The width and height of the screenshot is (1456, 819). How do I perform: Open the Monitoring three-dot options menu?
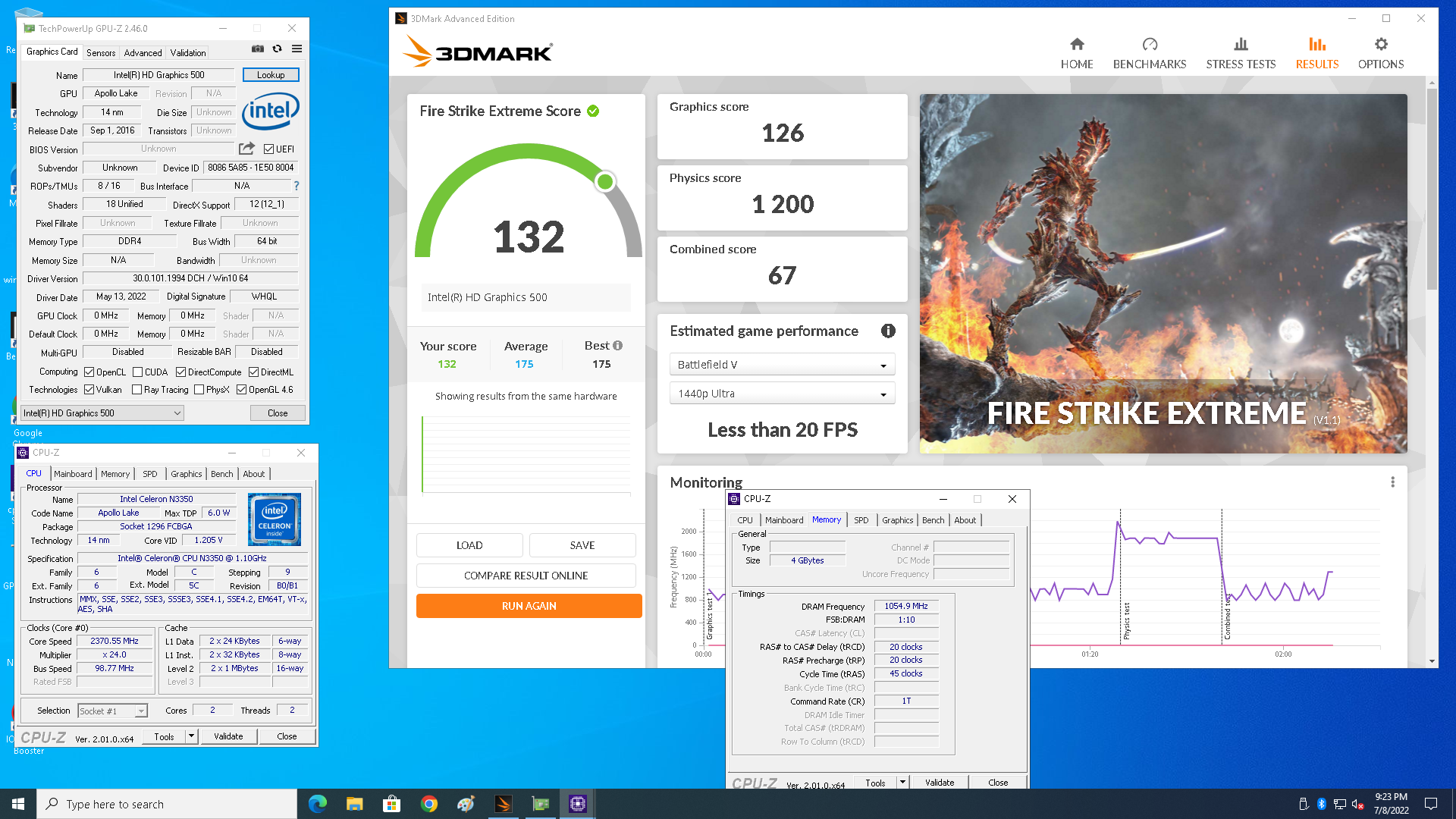[1392, 482]
